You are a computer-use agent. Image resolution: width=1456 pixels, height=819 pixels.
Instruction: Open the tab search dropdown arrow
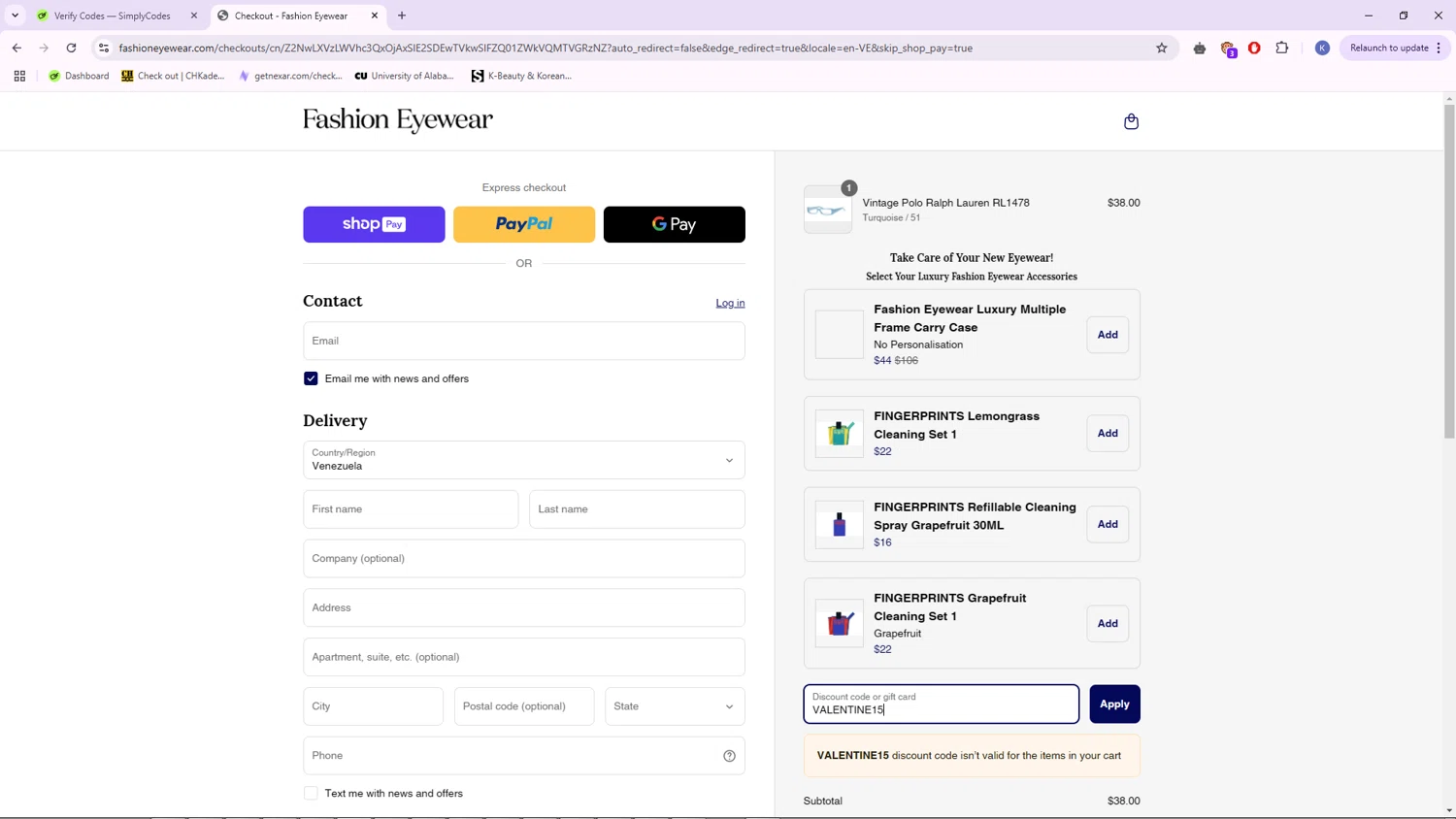(x=15, y=16)
